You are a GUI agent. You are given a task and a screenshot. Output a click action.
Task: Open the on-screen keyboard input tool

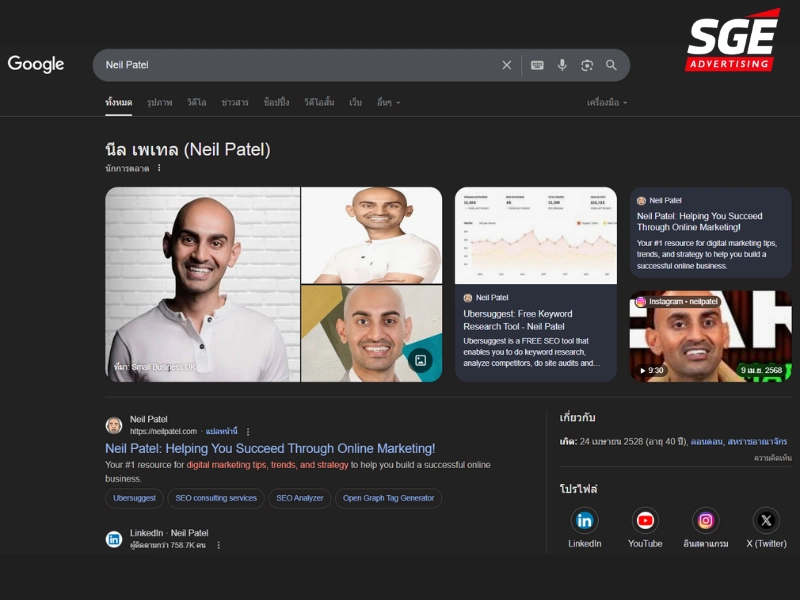tap(537, 65)
